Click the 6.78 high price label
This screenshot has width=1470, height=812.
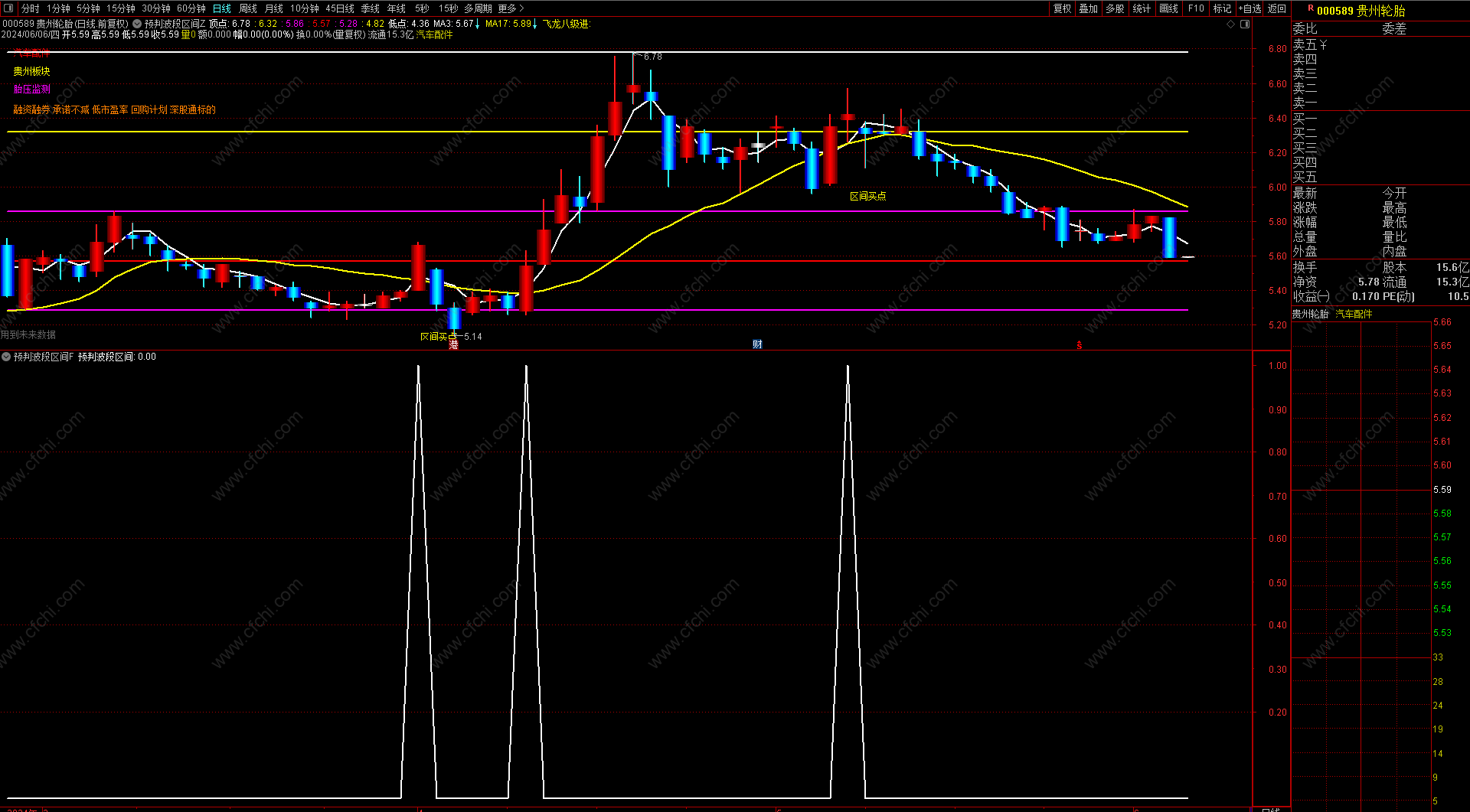[653, 57]
